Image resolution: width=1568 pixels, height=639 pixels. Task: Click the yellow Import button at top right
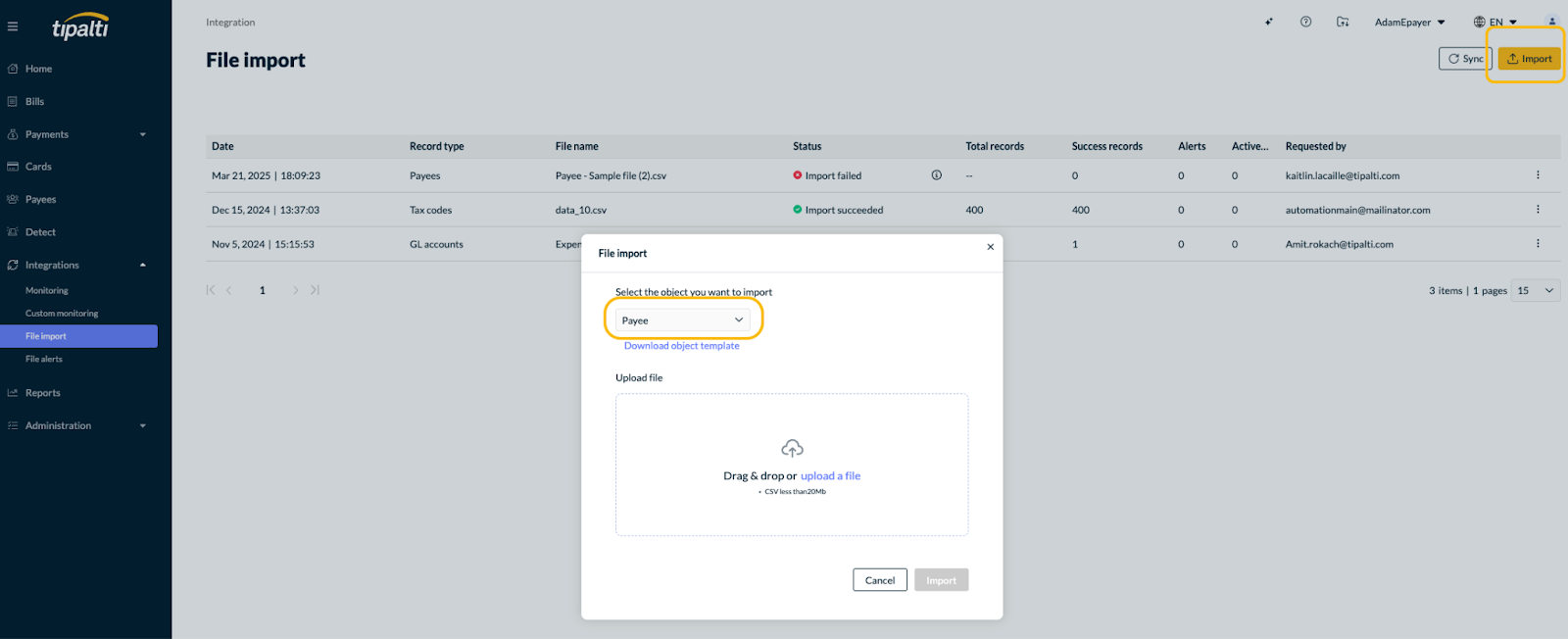(1529, 59)
